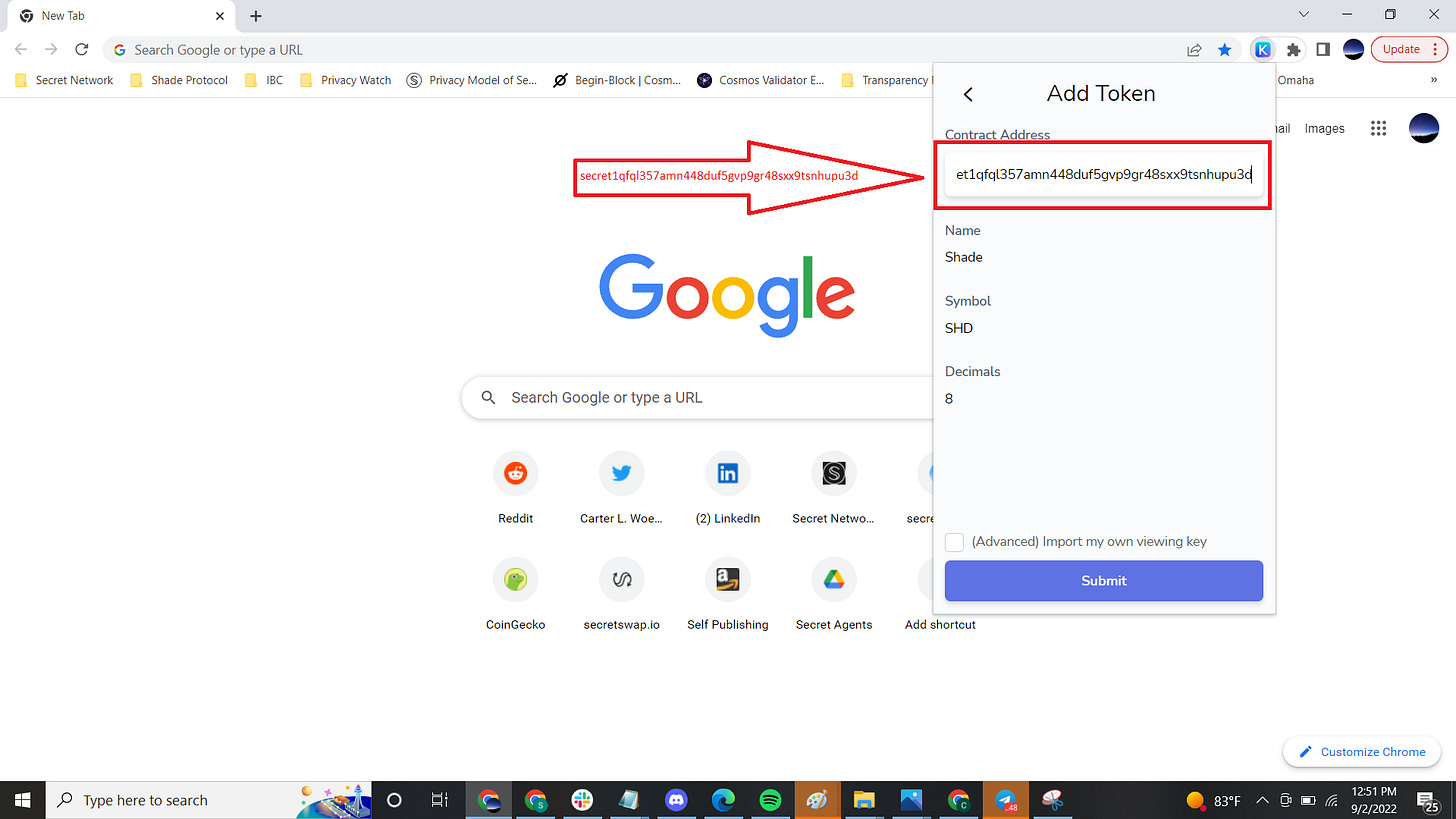Show hidden system tray icons

pos(1262,800)
